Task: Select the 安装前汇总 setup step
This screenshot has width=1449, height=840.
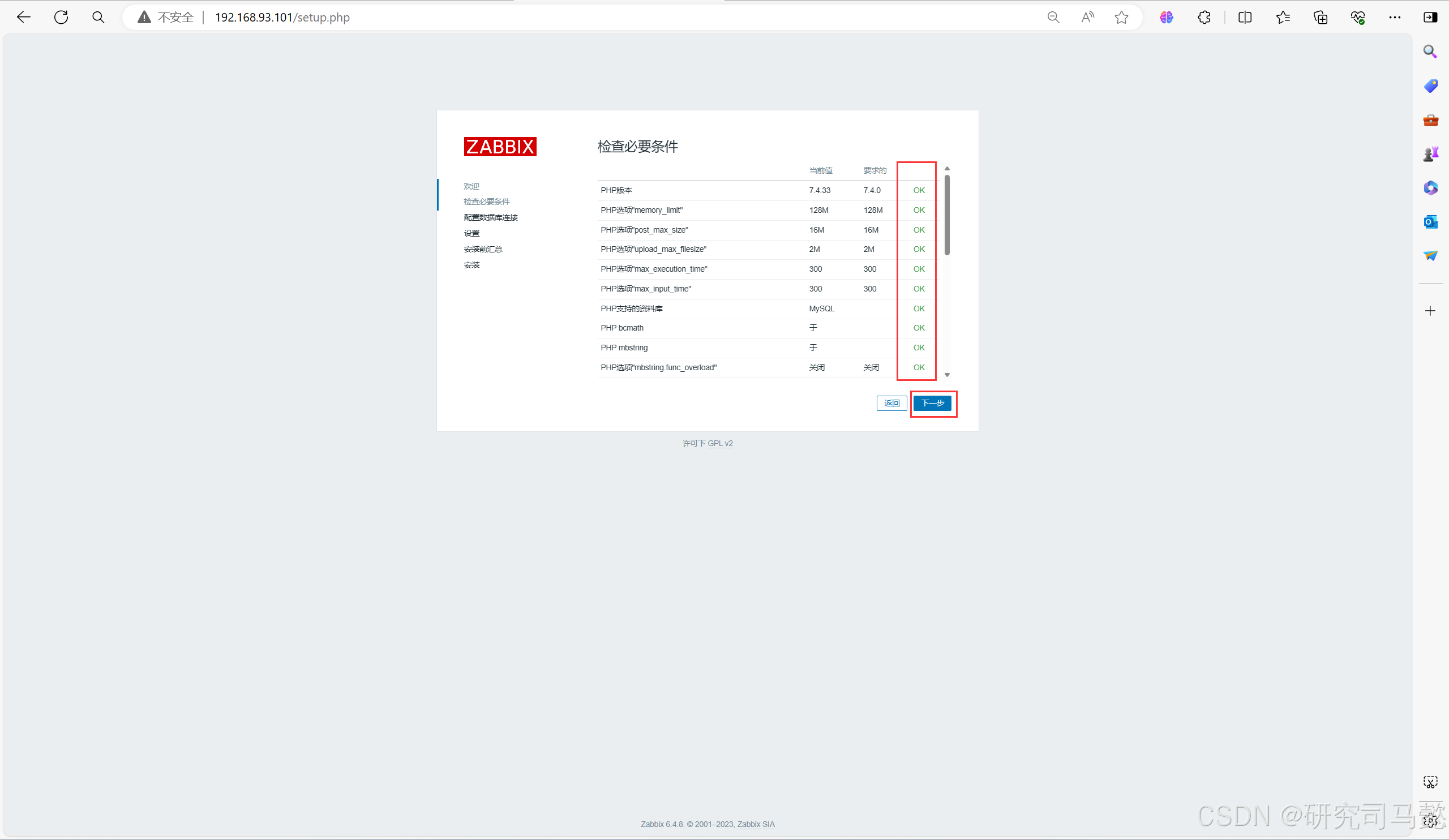Action: coord(483,249)
